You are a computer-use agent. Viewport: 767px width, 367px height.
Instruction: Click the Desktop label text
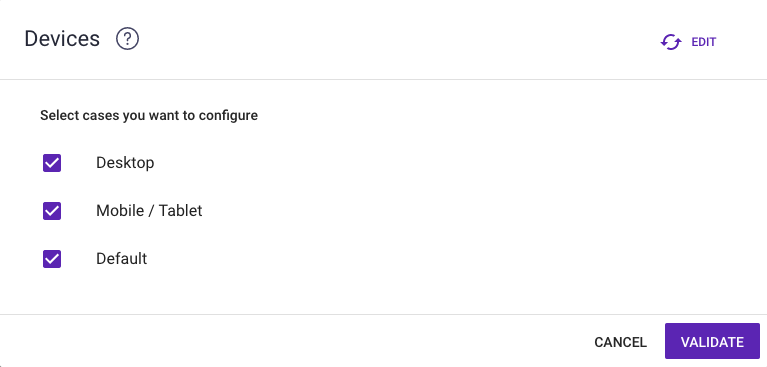[x=125, y=162]
